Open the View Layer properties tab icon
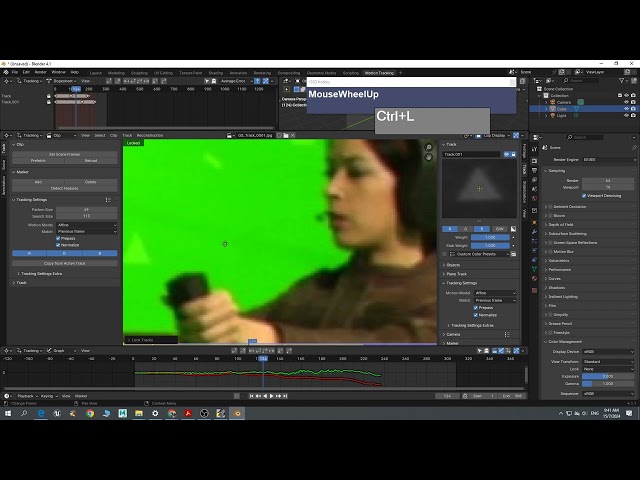The width and height of the screenshot is (640, 480). click(534, 180)
